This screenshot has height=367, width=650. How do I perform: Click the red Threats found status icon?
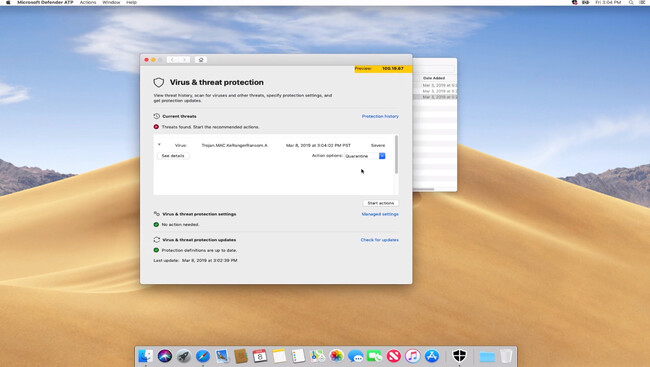click(x=156, y=127)
